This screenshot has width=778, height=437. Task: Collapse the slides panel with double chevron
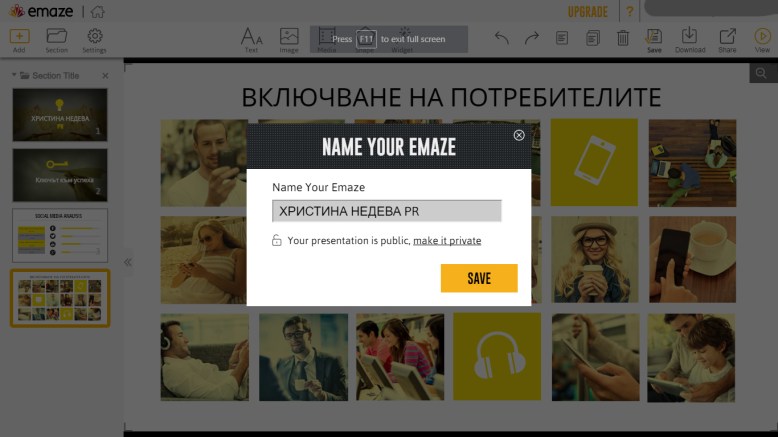128,262
